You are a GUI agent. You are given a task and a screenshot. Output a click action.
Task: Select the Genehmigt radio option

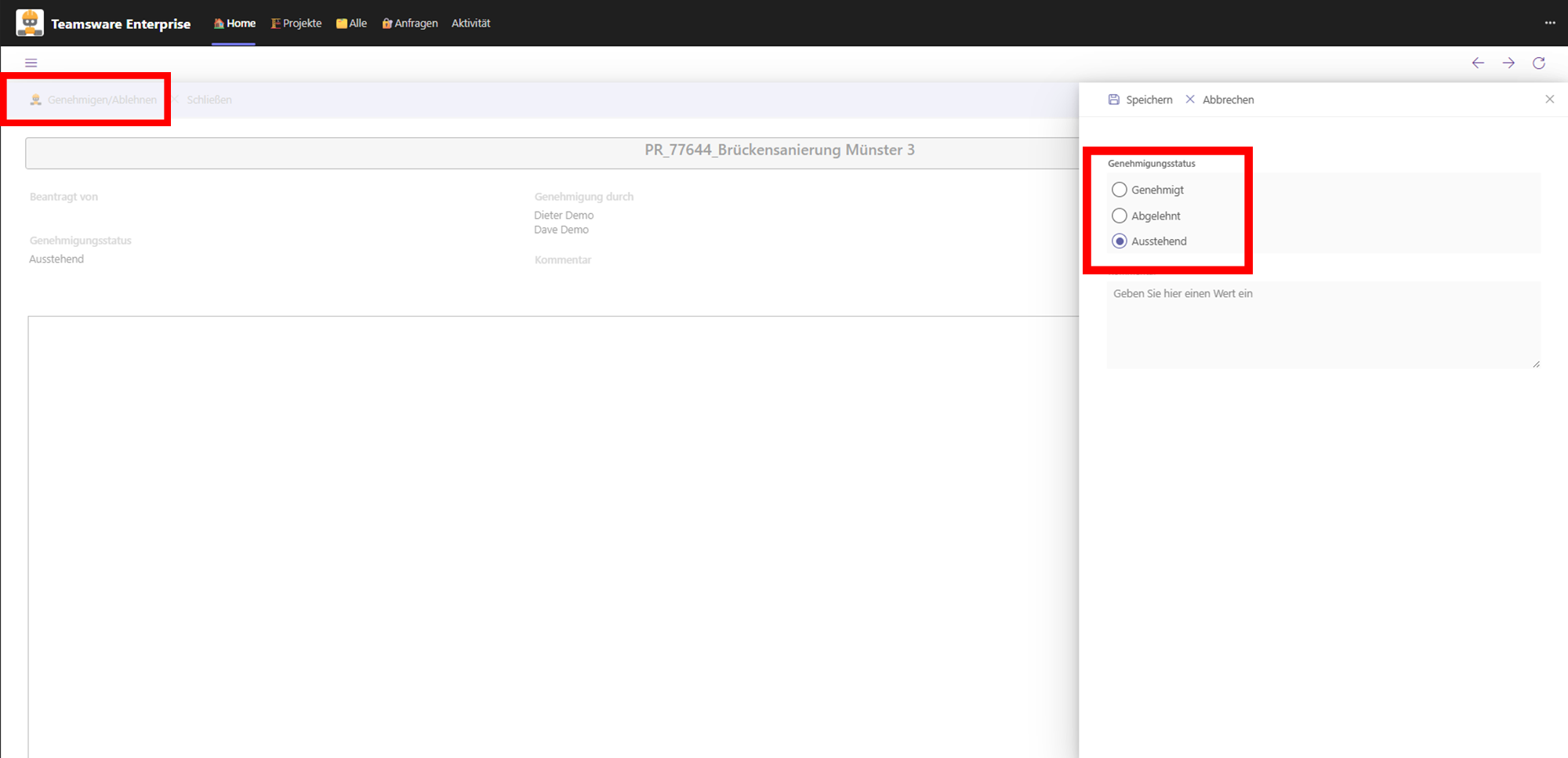1120,190
